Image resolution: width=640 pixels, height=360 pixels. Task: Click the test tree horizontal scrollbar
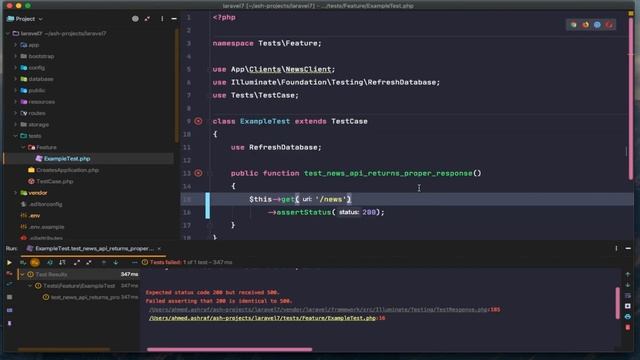click(x=64, y=349)
